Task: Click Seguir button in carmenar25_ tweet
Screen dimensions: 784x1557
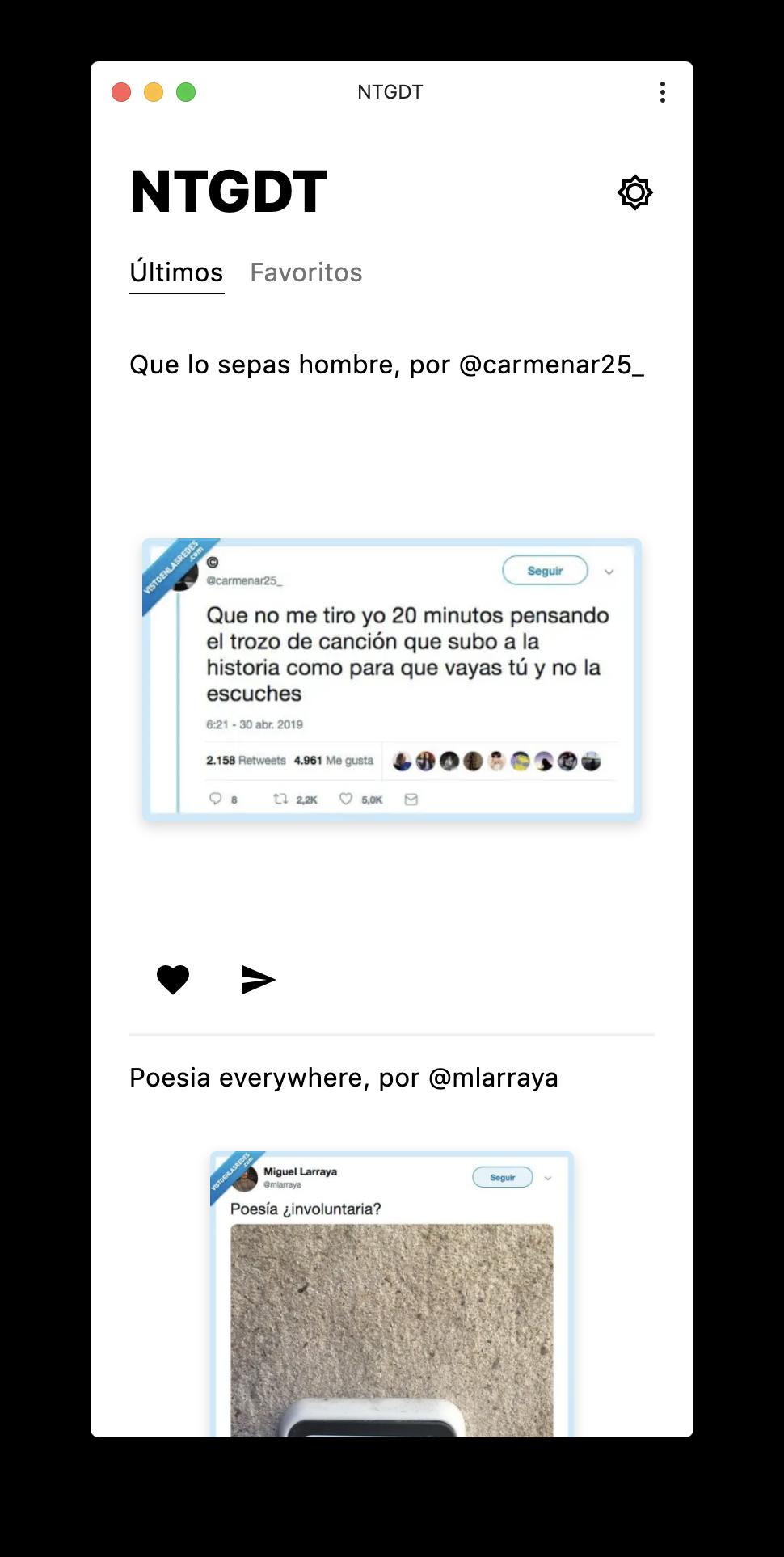Action: [545, 571]
